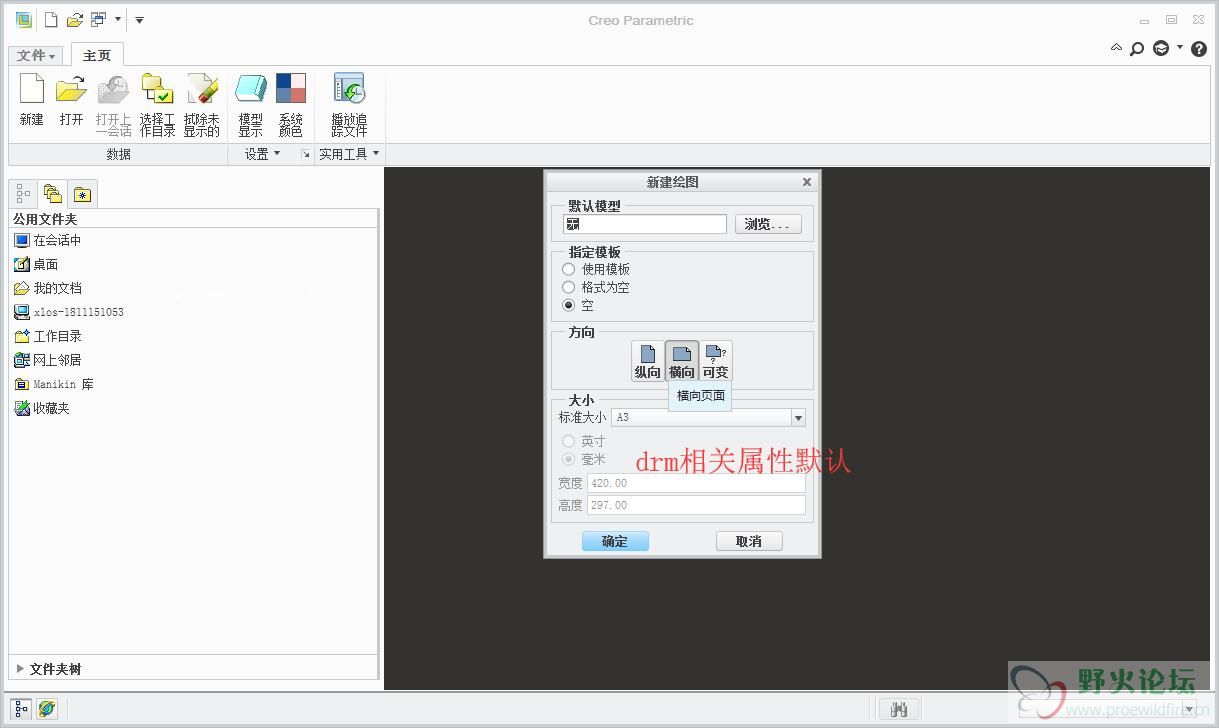Open 设置 group dialog launcher arrow

(306, 154)
